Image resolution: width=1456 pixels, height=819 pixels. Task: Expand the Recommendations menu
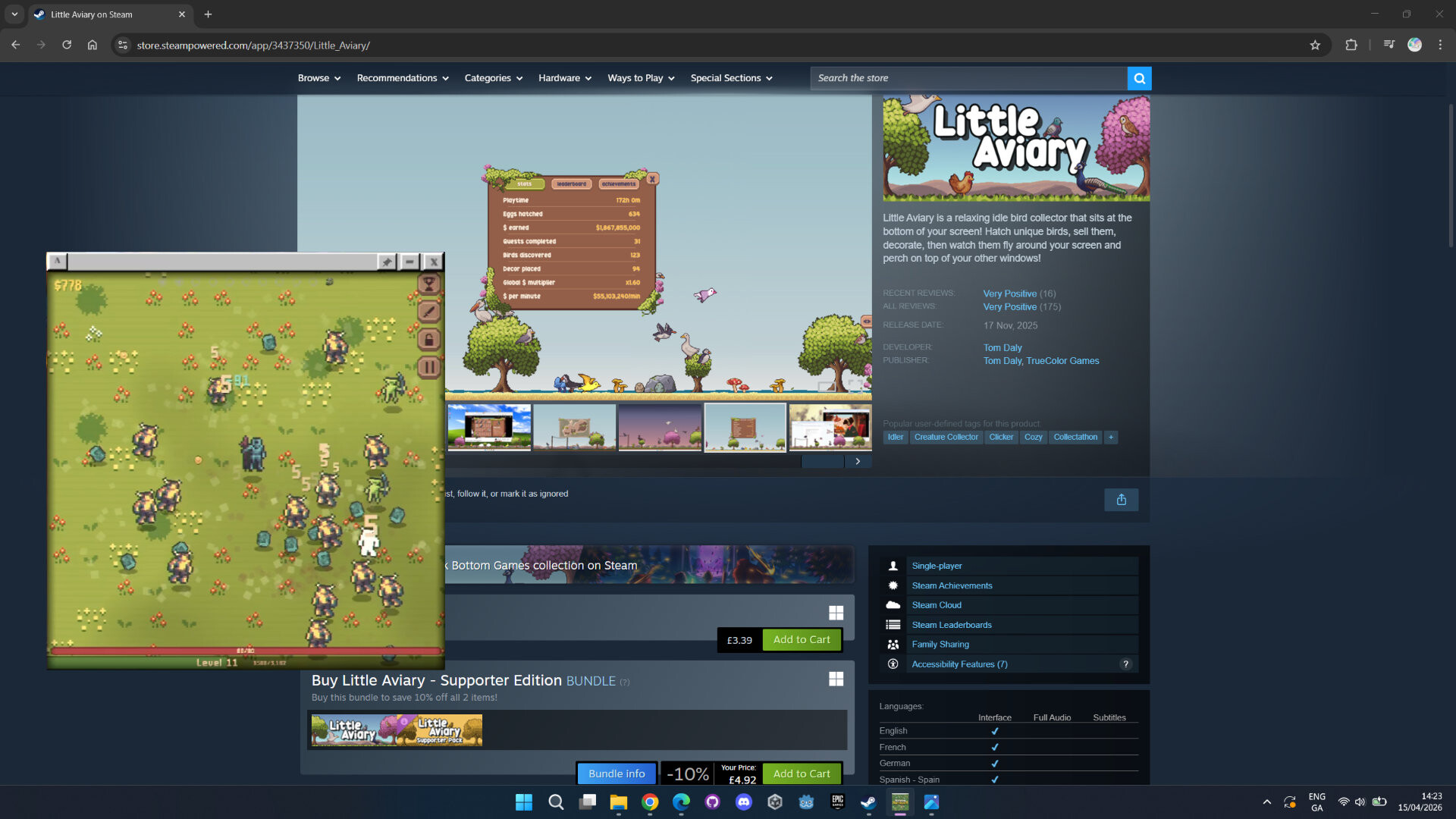pyautogui.click(x=403, y=78)
